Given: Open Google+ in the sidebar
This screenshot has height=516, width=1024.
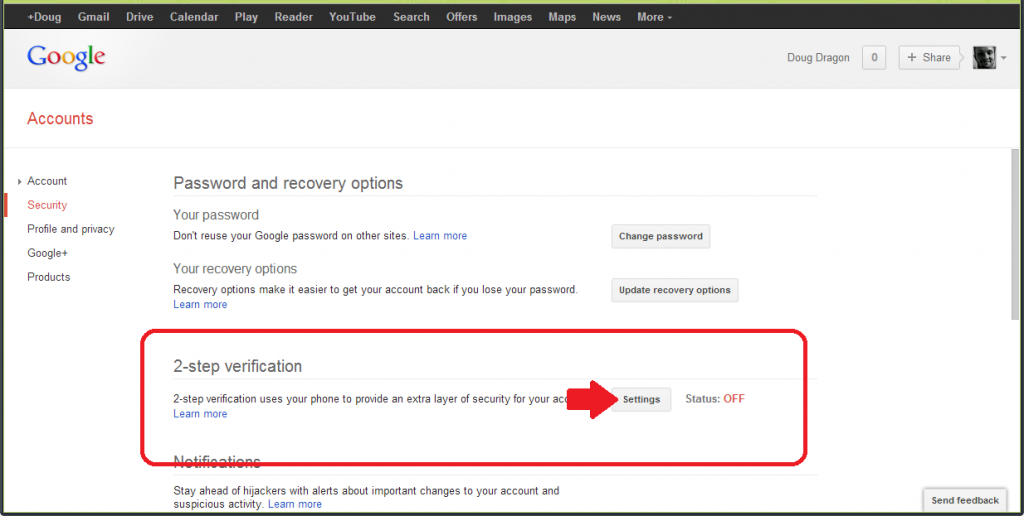Looking at the screenshot, I should 47,253.
